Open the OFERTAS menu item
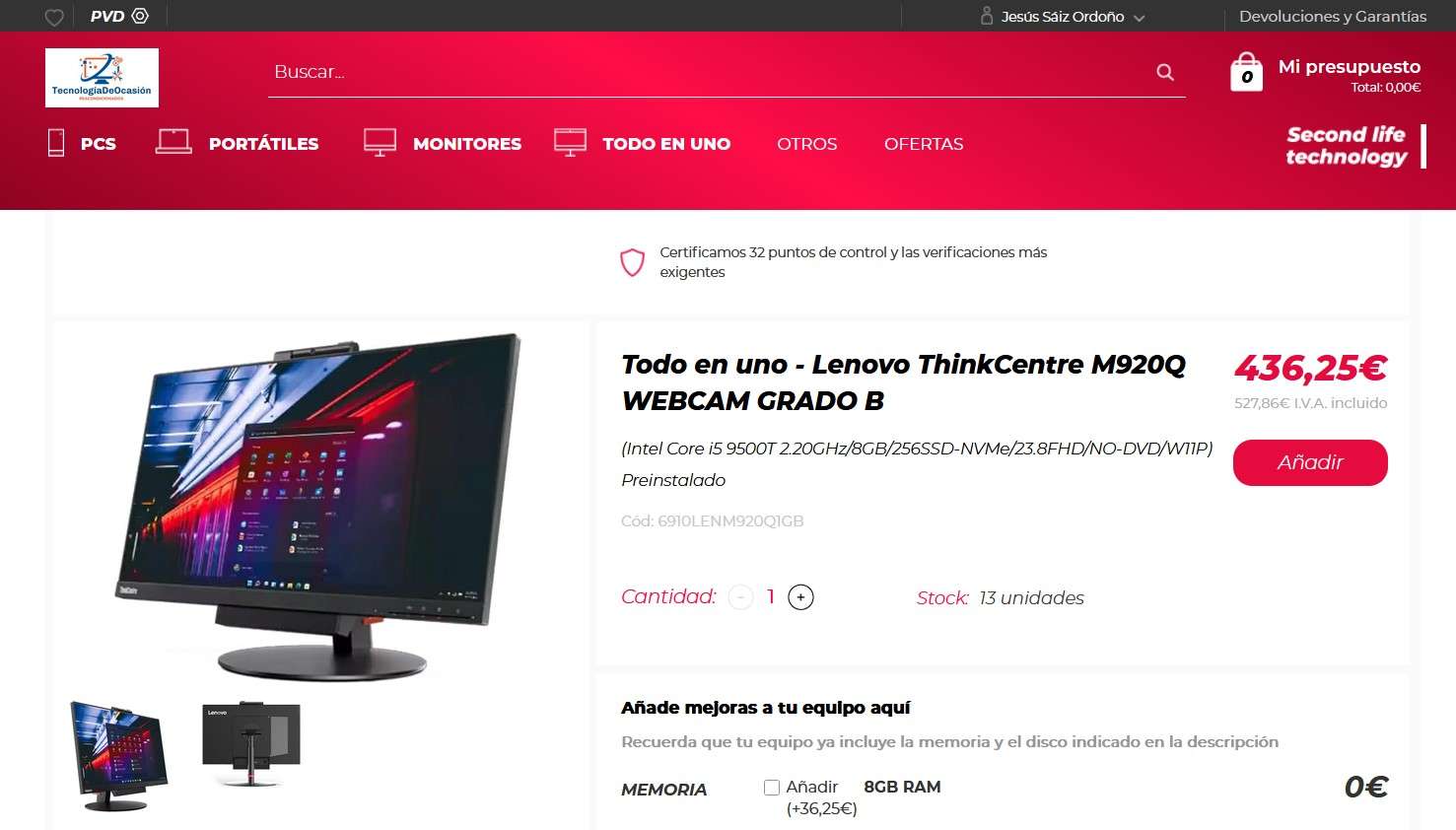 (x=924, y=144)
